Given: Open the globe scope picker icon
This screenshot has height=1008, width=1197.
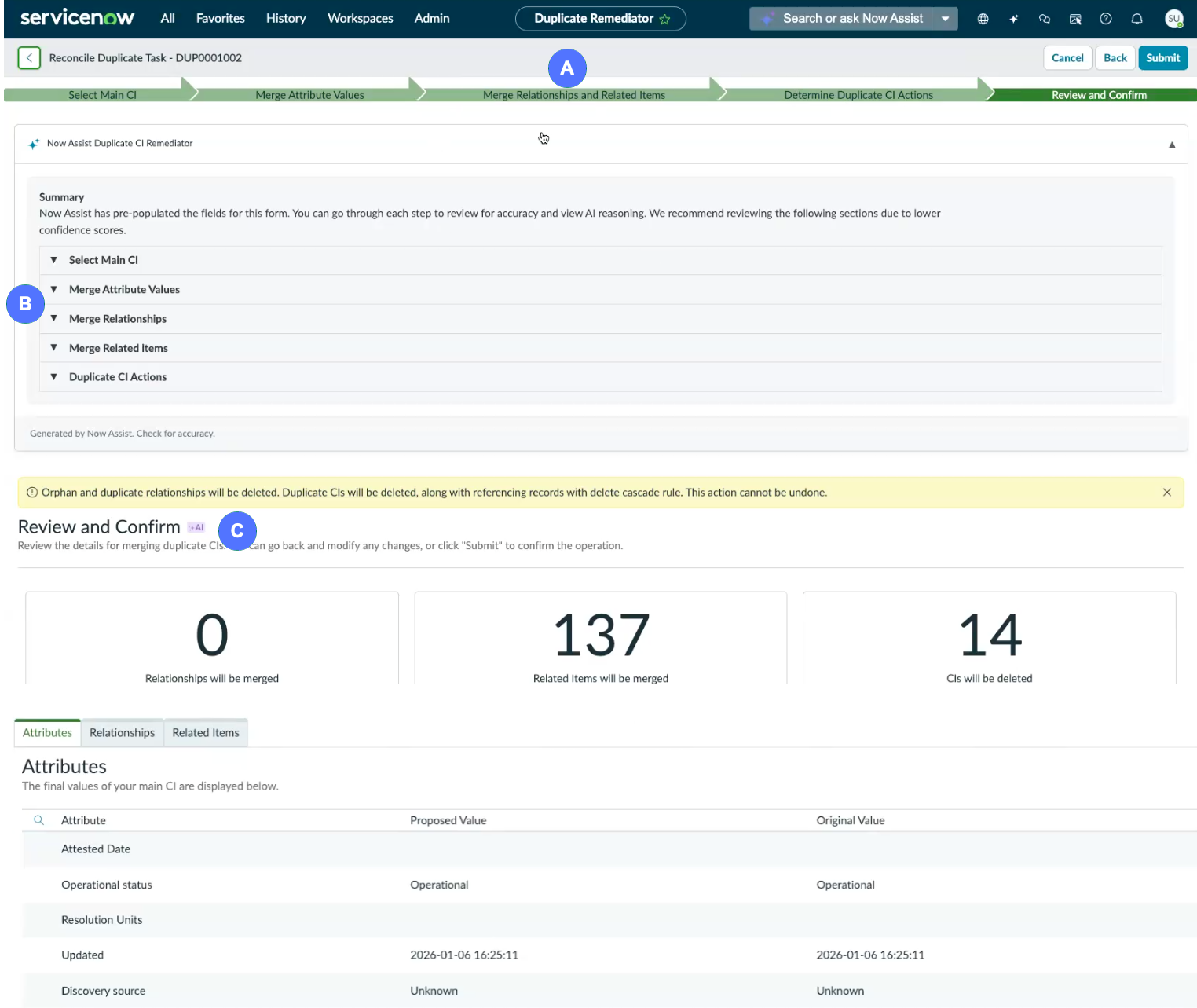Looking at the screenshot, I should click(x=983, y=19).
